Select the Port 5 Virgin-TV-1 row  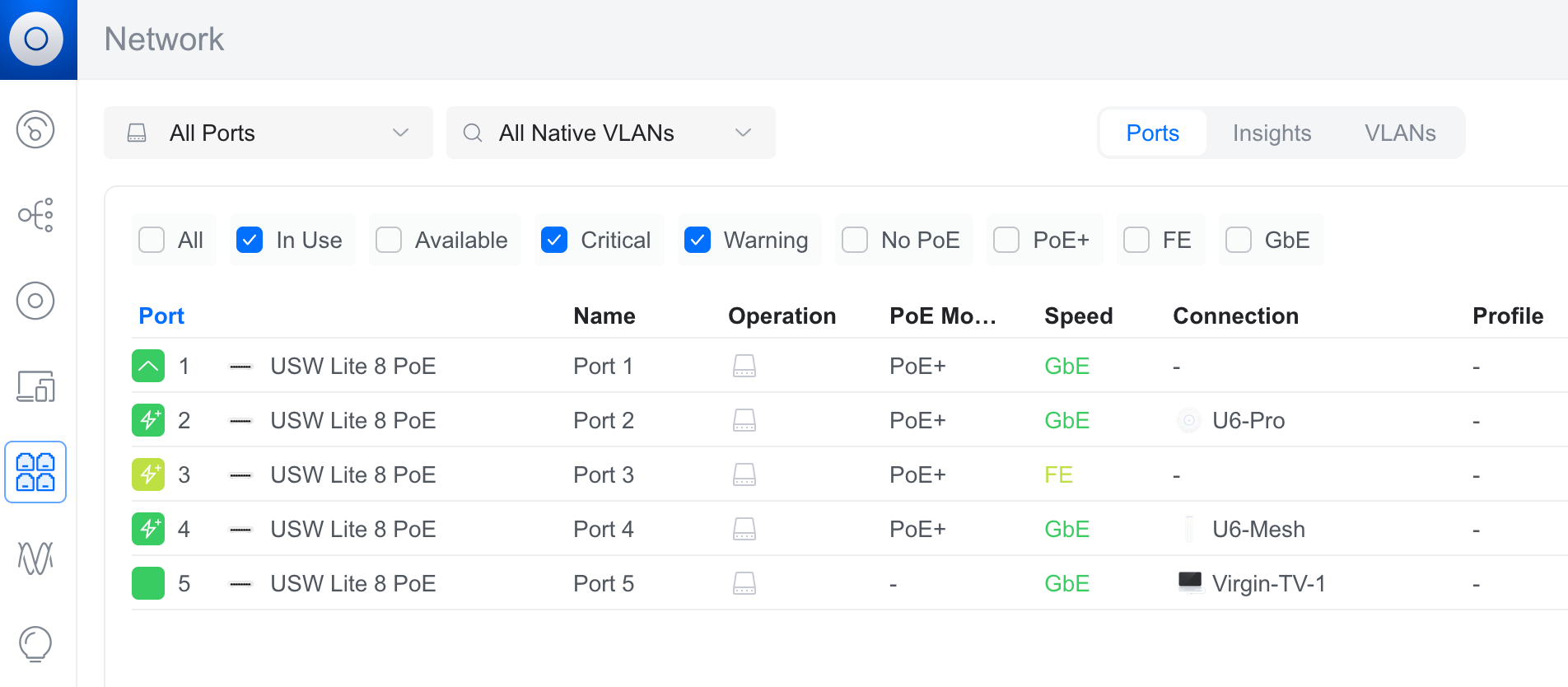[x=850, y=583]
